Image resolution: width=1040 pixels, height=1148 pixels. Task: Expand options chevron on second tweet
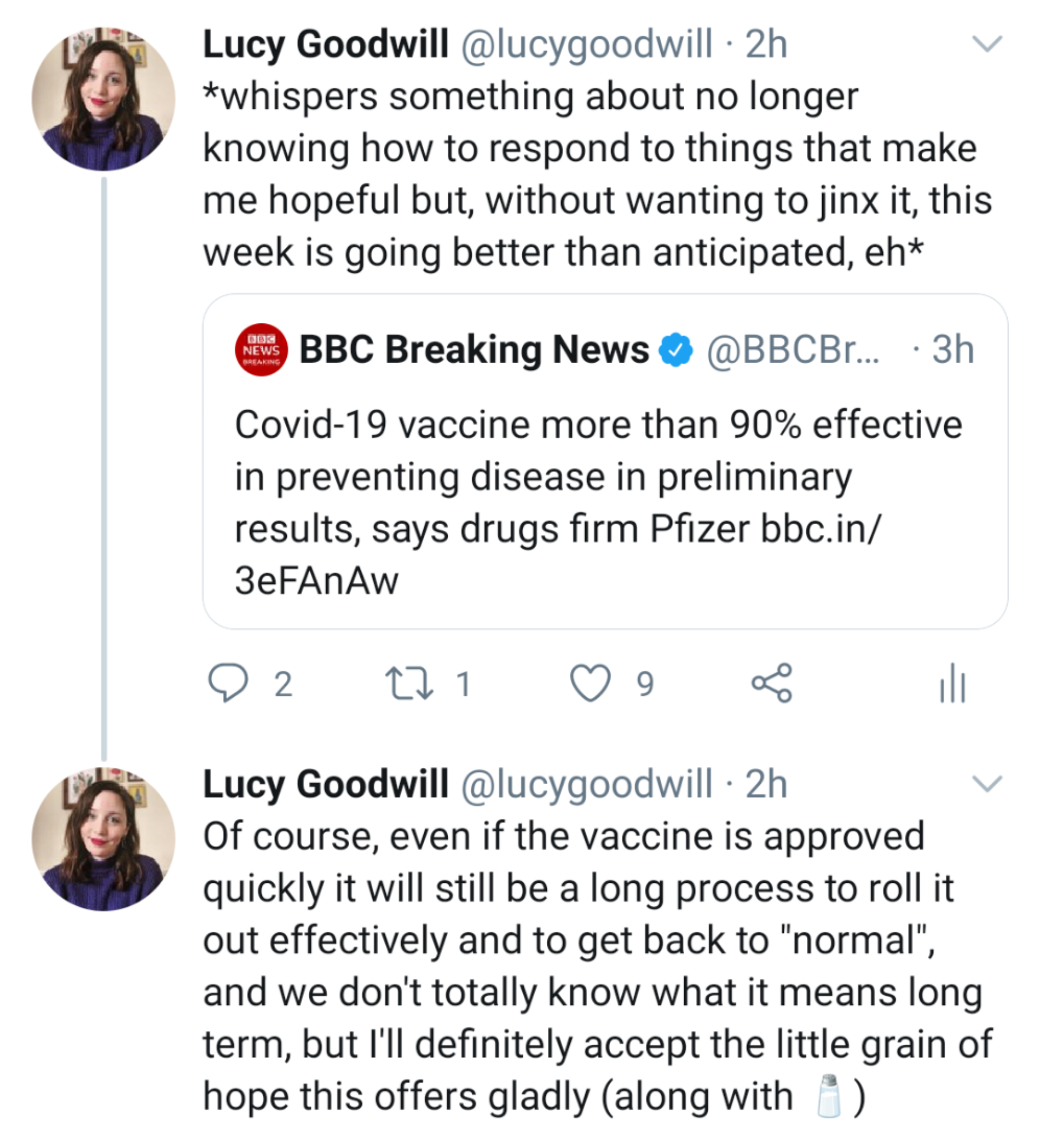[987, 784]
